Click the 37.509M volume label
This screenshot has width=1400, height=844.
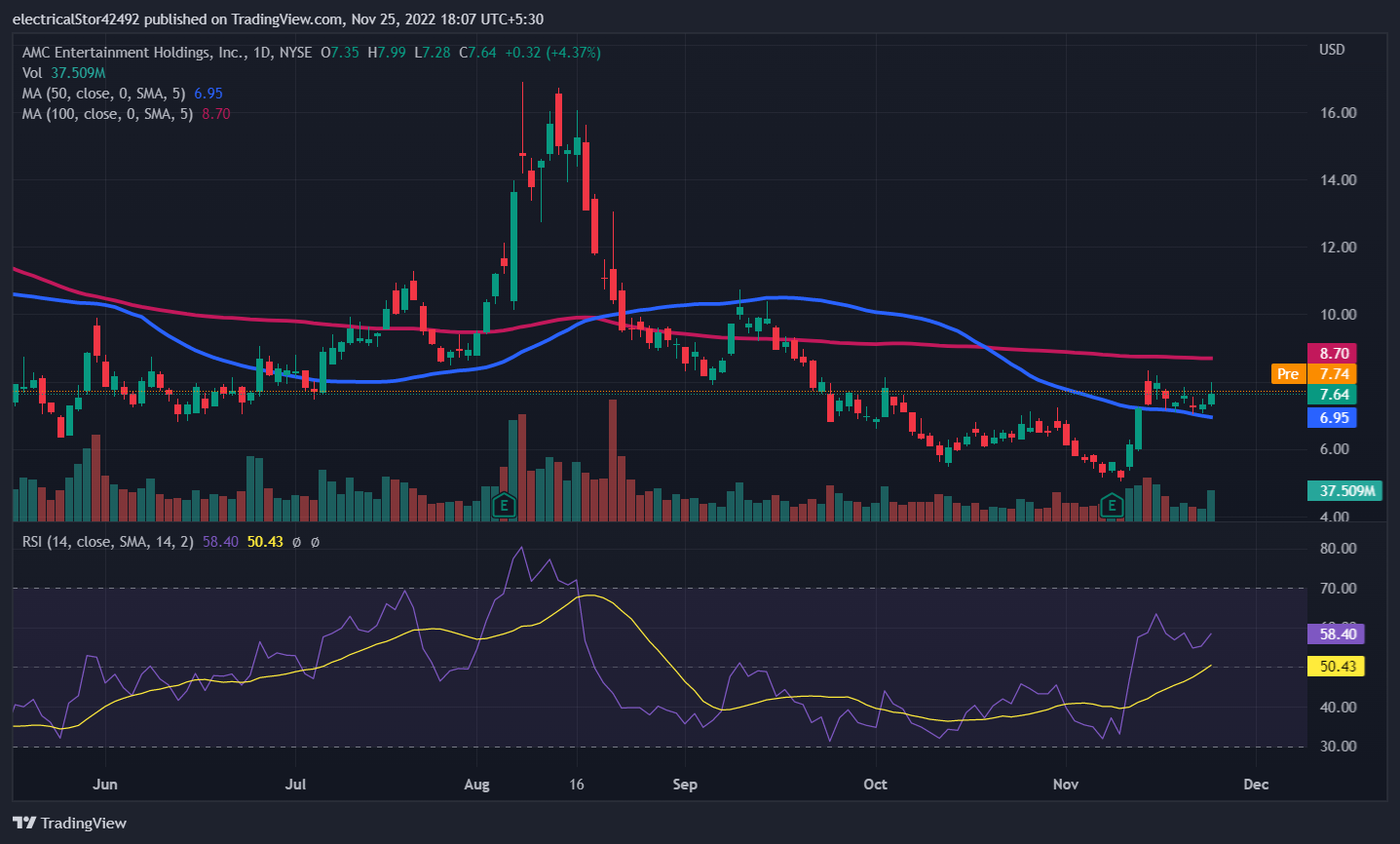click(1345, 490)
